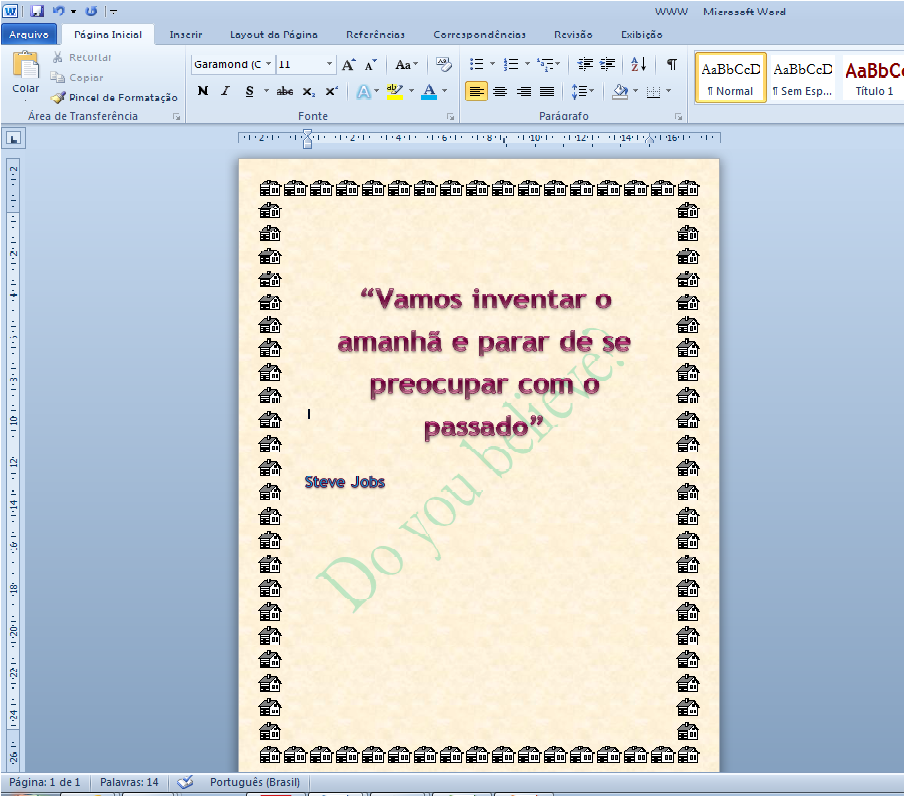Align text to the left

(x=476, y=91)
